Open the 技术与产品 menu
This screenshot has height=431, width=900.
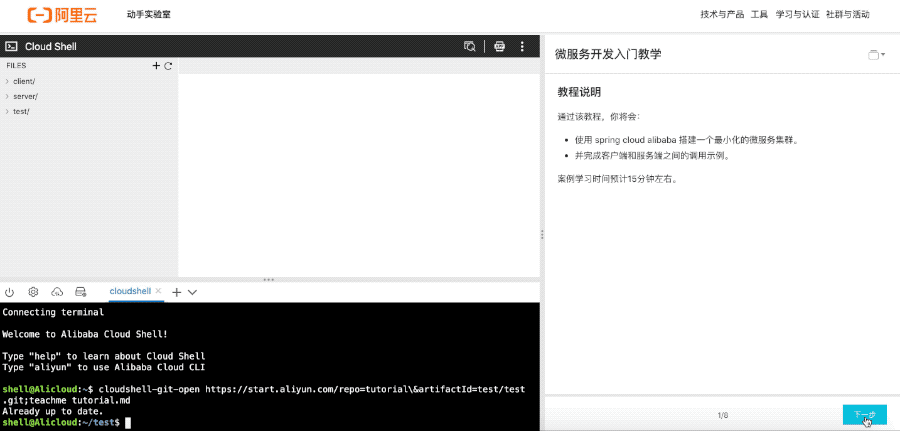722,15
